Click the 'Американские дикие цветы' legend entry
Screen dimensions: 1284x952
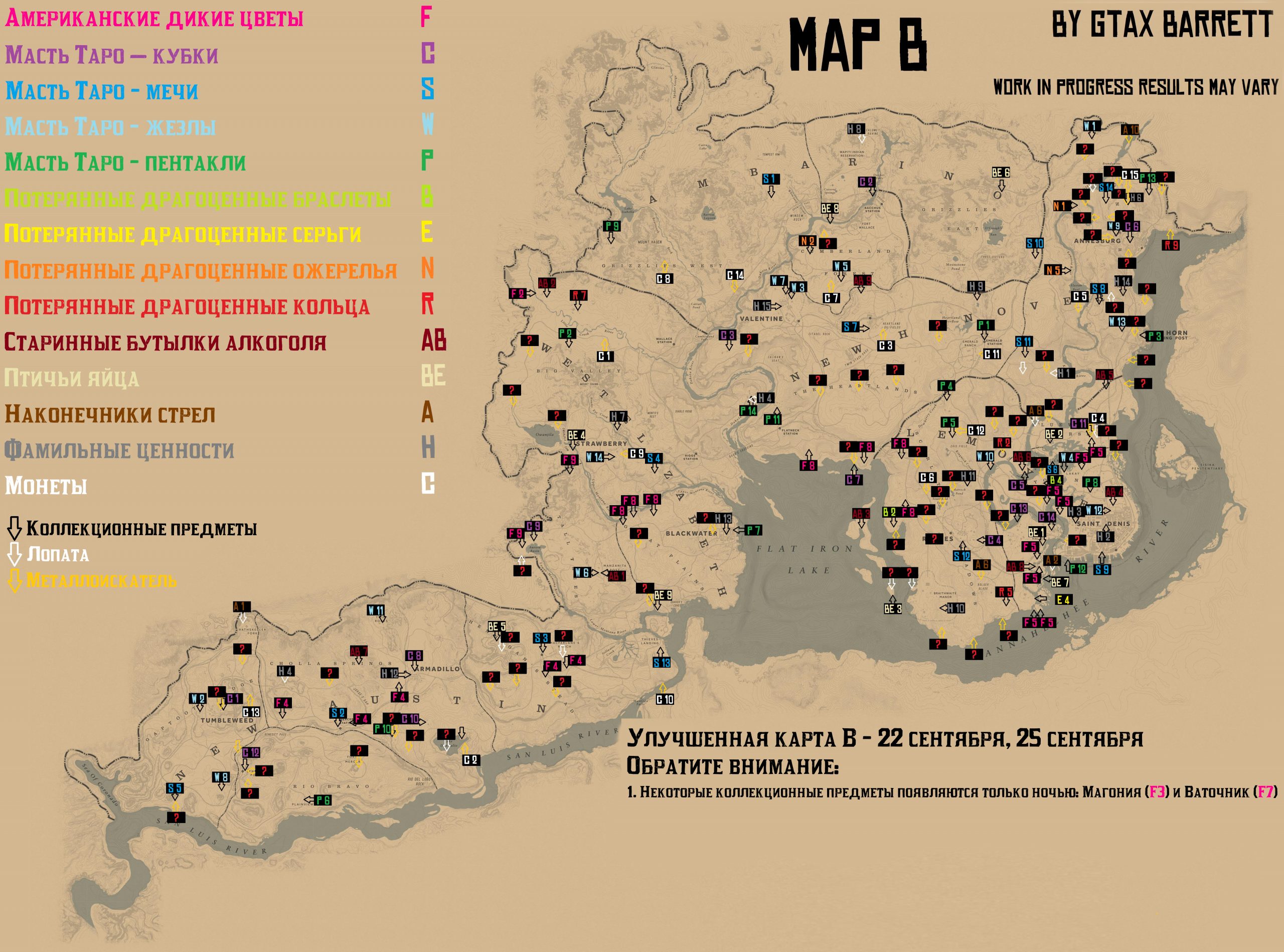click(x=154, y=19)
